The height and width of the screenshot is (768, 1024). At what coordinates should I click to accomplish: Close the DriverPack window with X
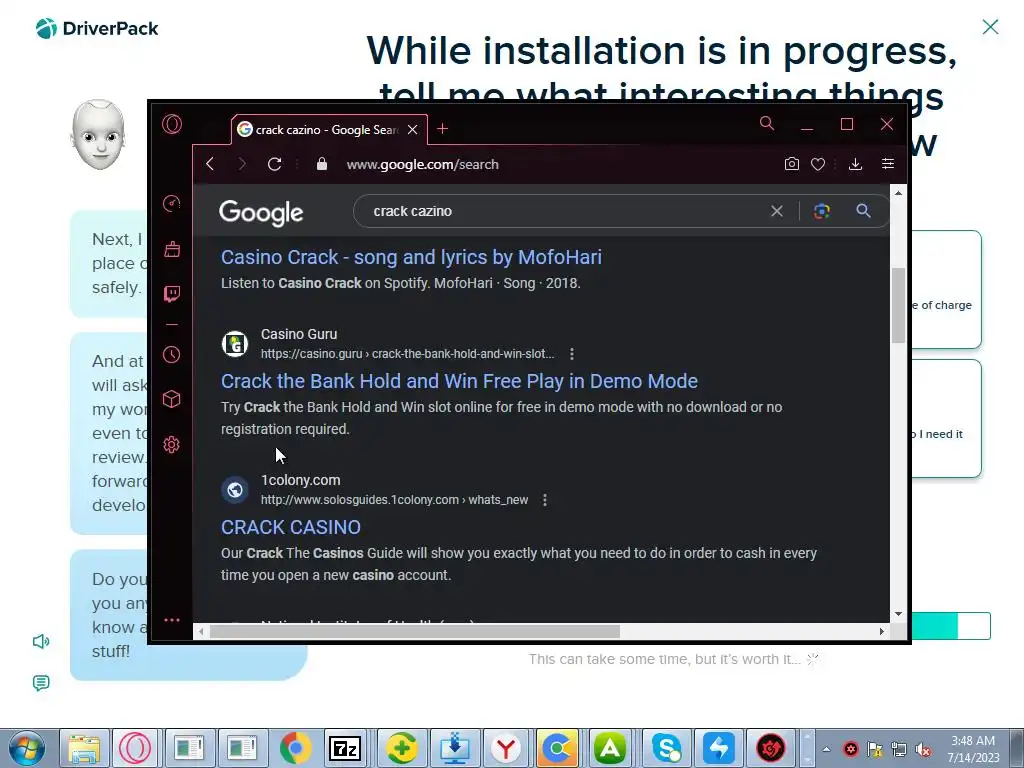pyautogui.click(x=991, y=27)
